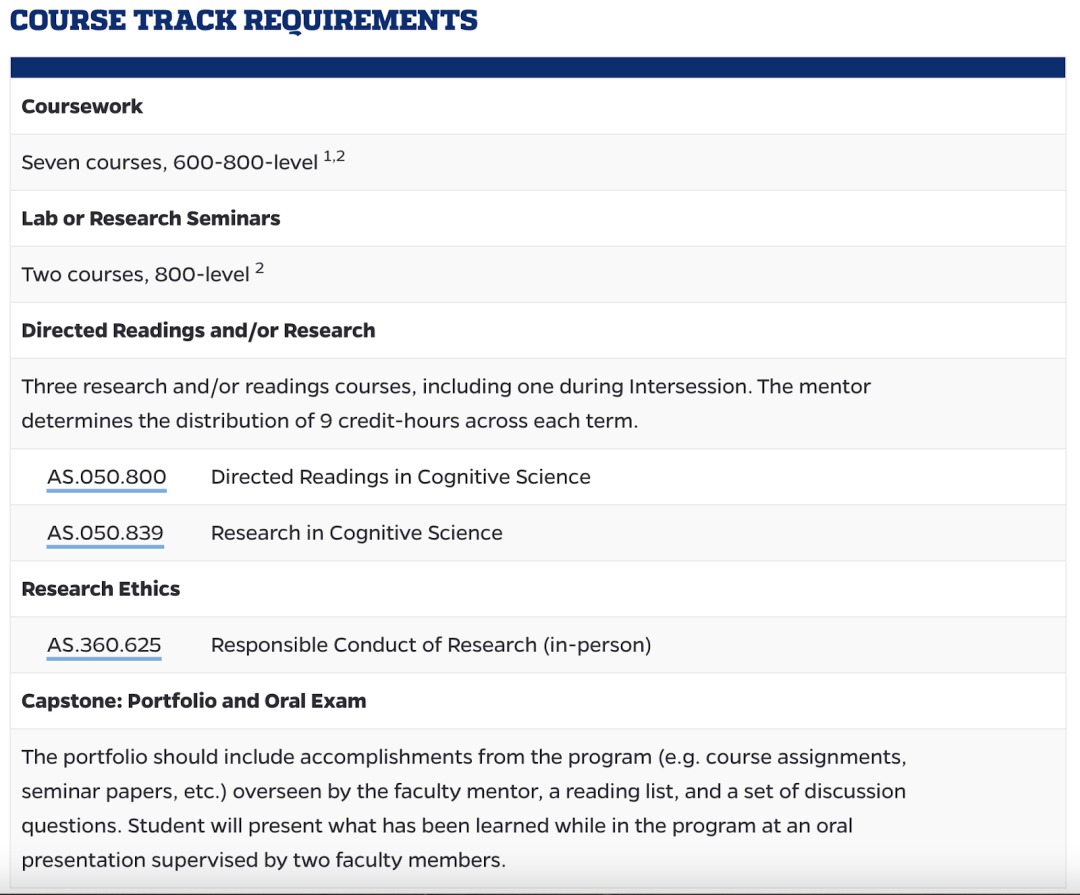Click the superscript 1,2 footnote marker
This screenshot has width=1080, height=895.
click(334, 157)
